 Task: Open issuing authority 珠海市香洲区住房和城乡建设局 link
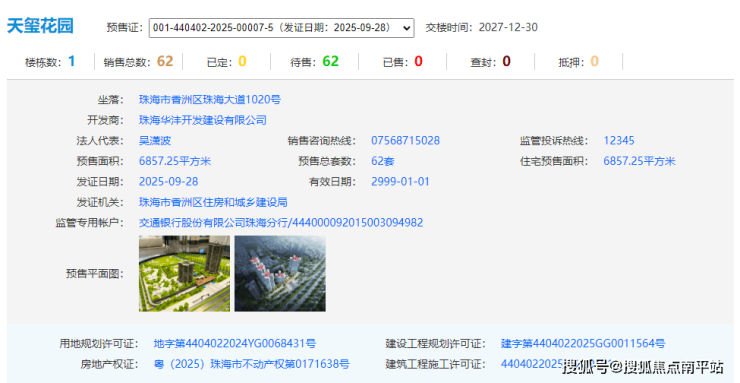(x=213, y=202)
